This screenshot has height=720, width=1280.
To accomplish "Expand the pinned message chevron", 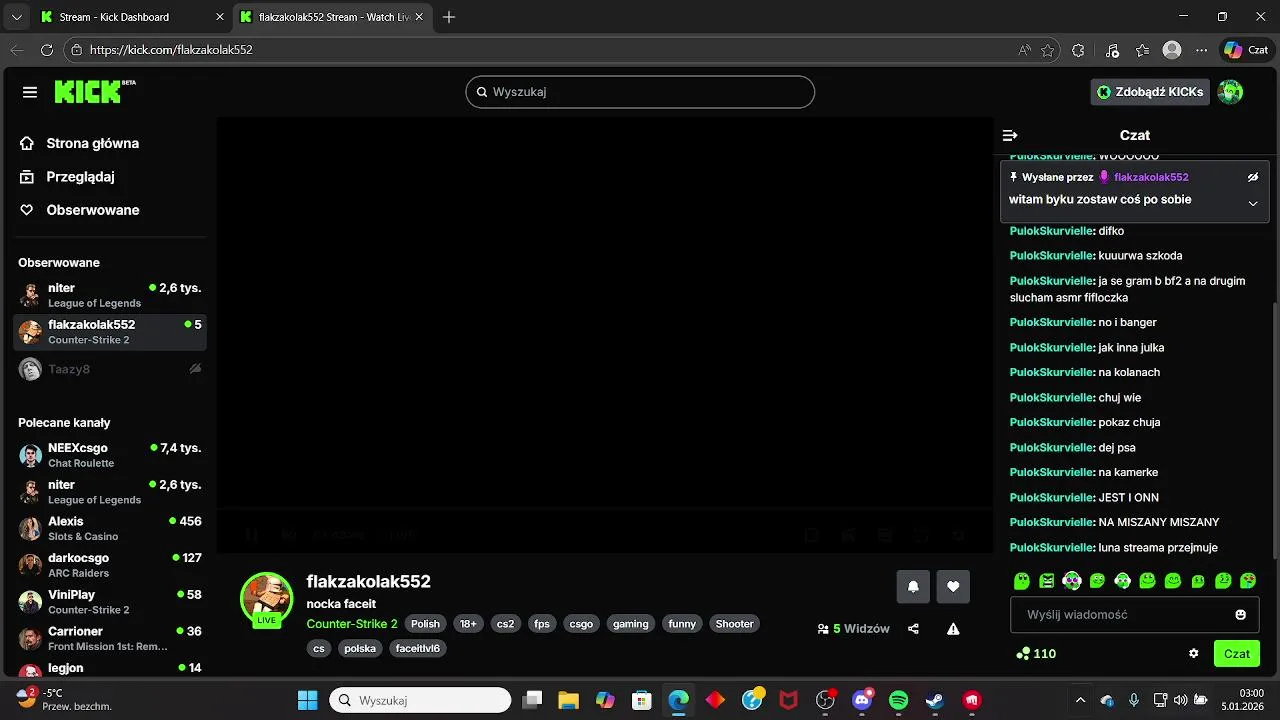I will click(x=1253, y=203).
